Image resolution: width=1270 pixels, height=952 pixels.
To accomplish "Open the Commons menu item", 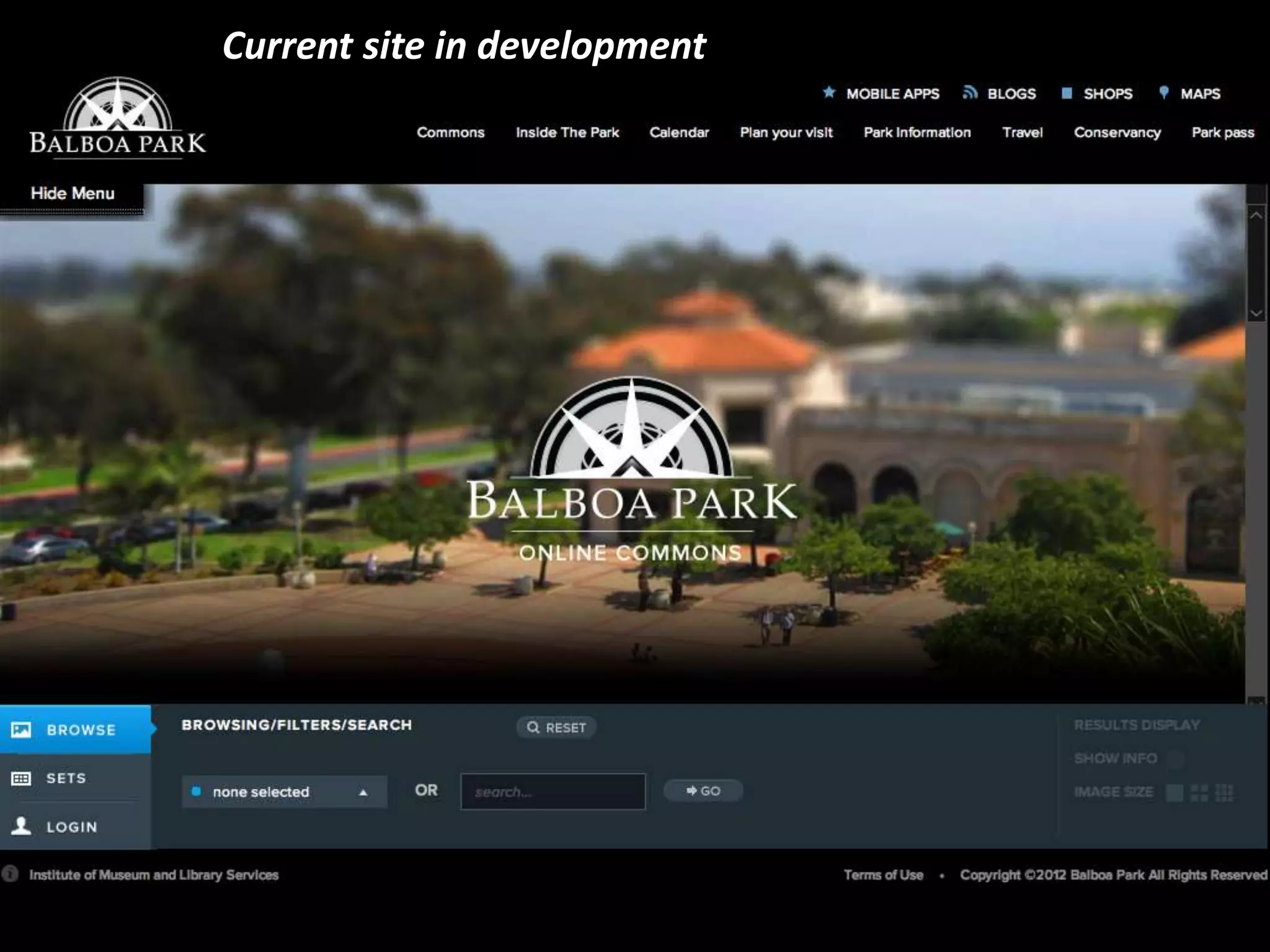I will (451, 133).
